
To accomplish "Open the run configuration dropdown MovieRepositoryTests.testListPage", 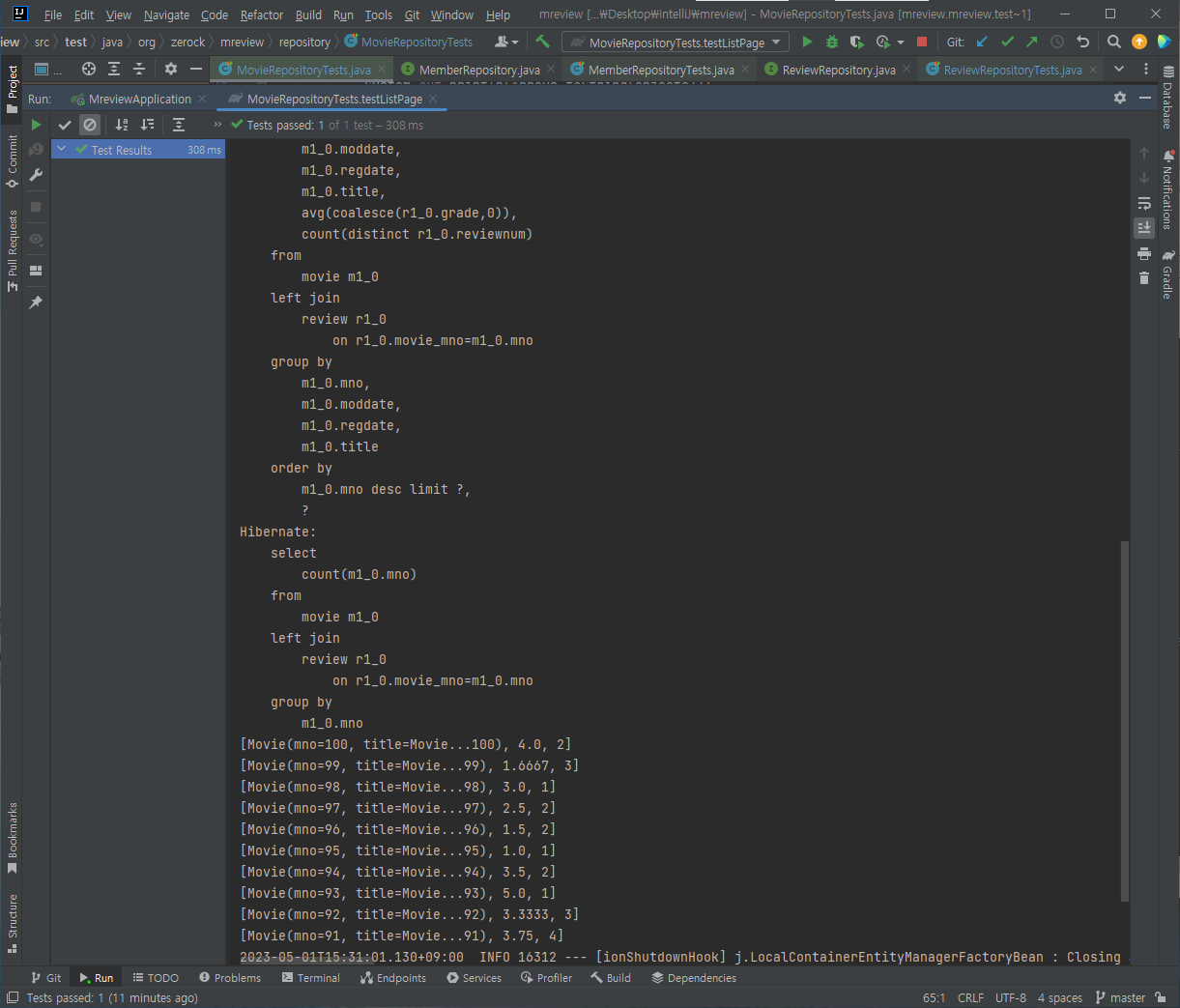I will pyautogui.click(x=676, y=43).
